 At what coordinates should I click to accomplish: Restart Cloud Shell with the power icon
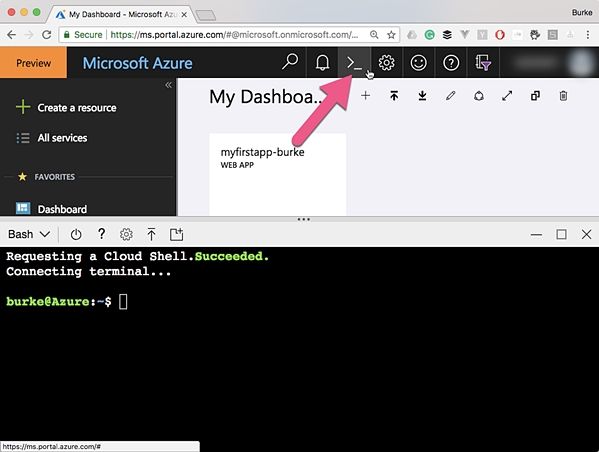coord(76,234)
